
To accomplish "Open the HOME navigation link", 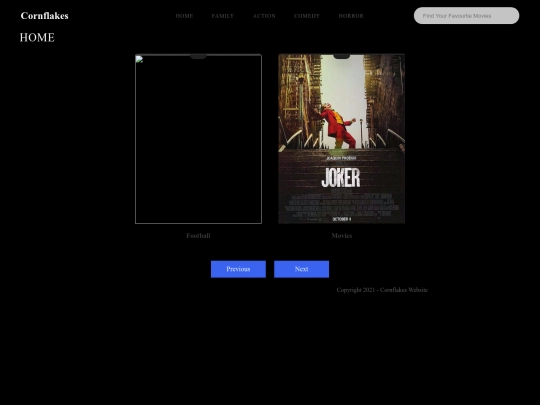I will pyautogui.click(x=184, y=16).
